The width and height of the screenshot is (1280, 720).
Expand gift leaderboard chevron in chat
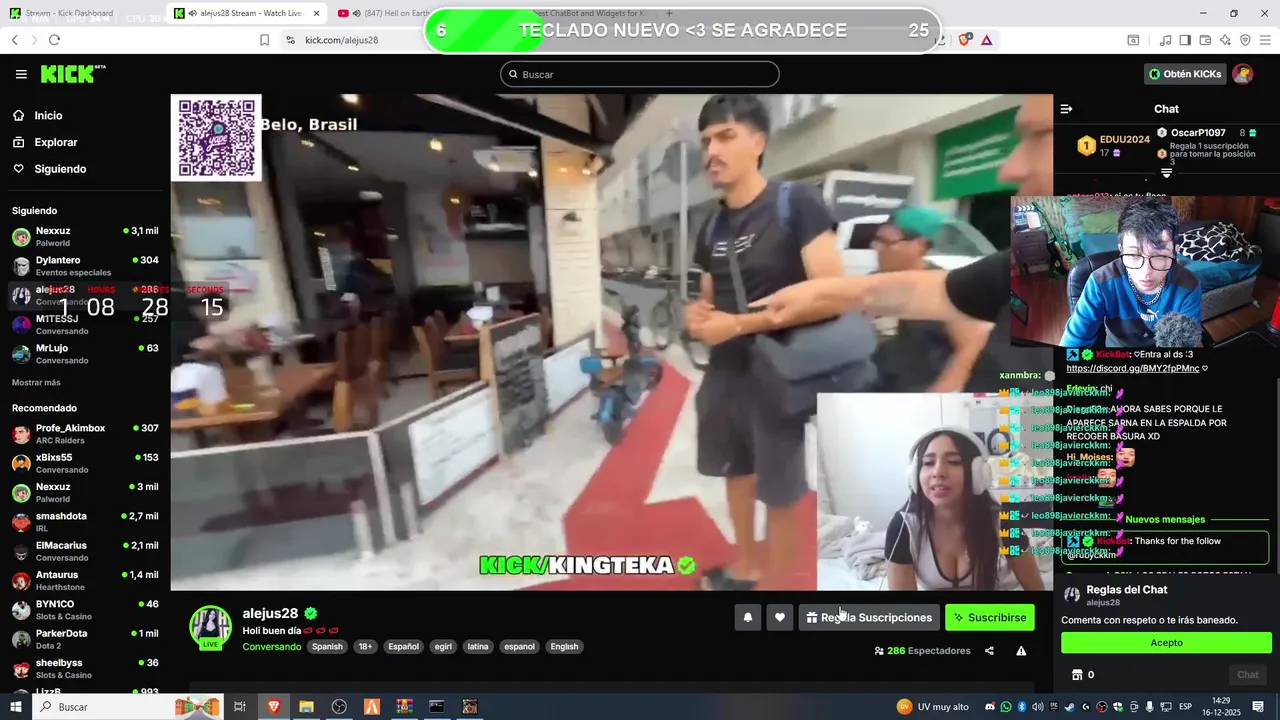click(x=1166, y=173)
